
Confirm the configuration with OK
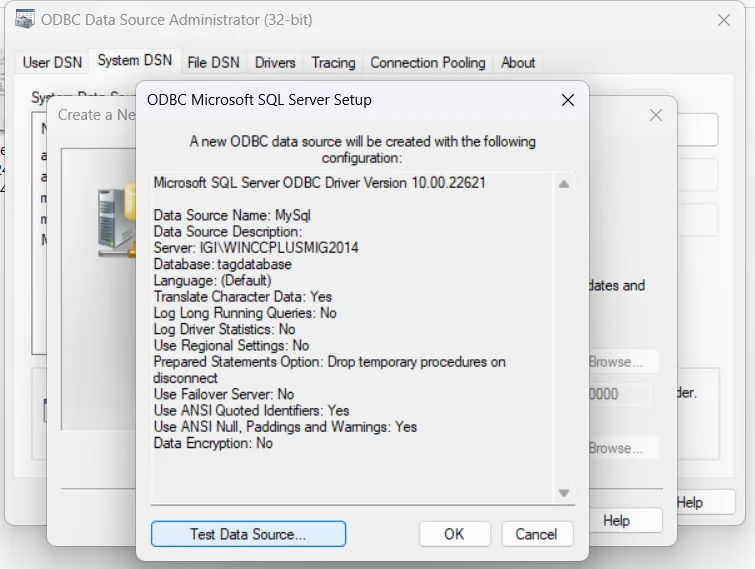click(454, 534)
